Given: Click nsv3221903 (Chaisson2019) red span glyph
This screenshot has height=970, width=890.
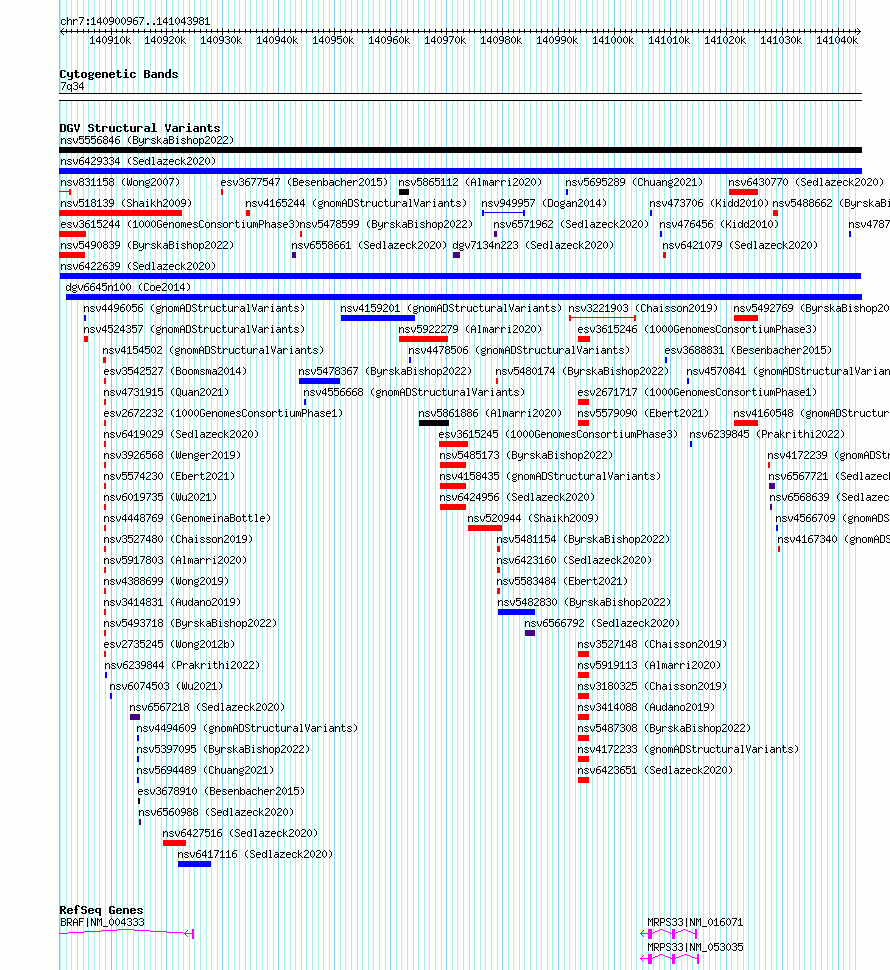Looking at the screenshot, I should 602,318.
